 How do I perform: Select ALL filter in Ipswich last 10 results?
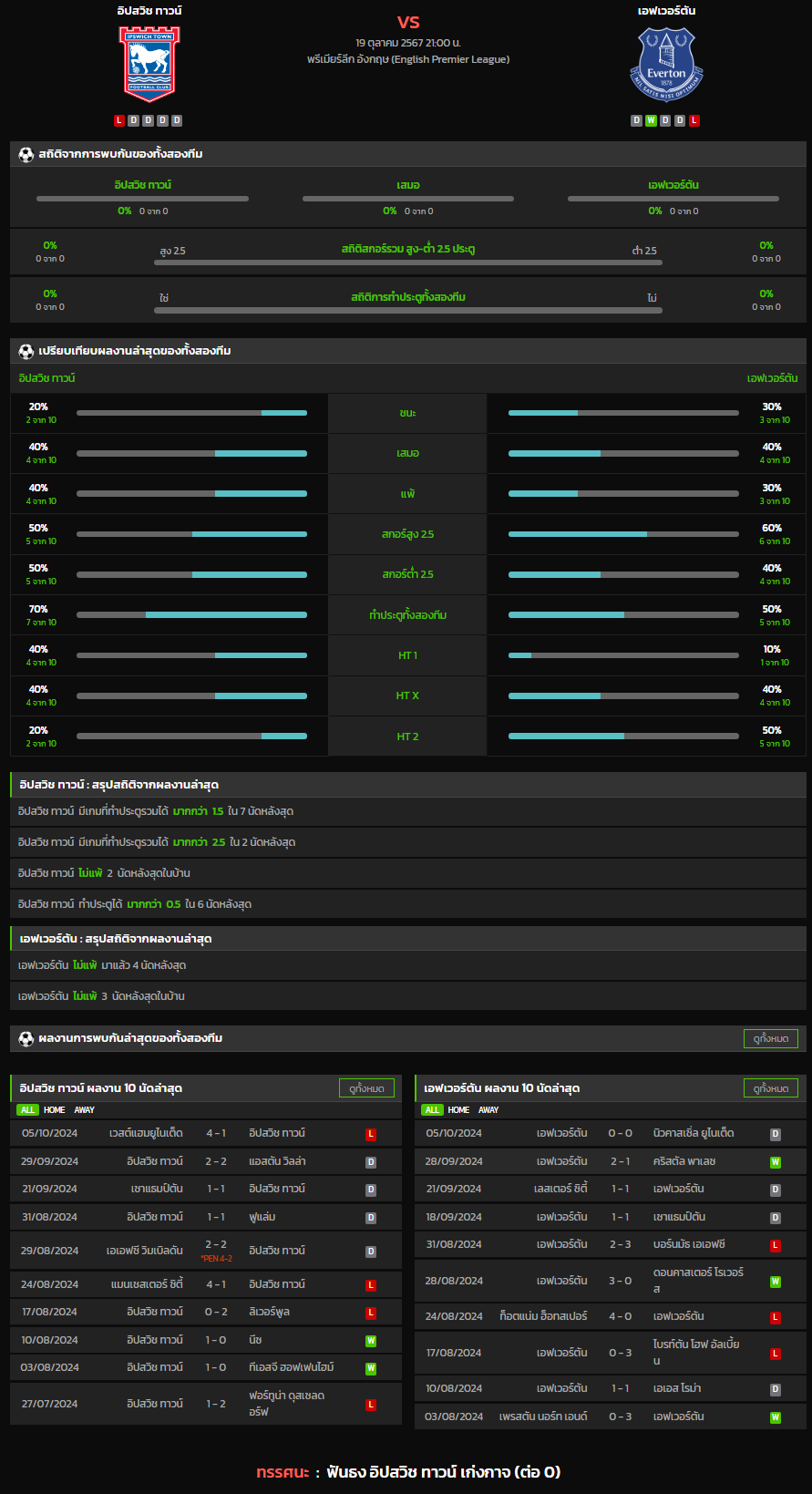(27, 1110)
